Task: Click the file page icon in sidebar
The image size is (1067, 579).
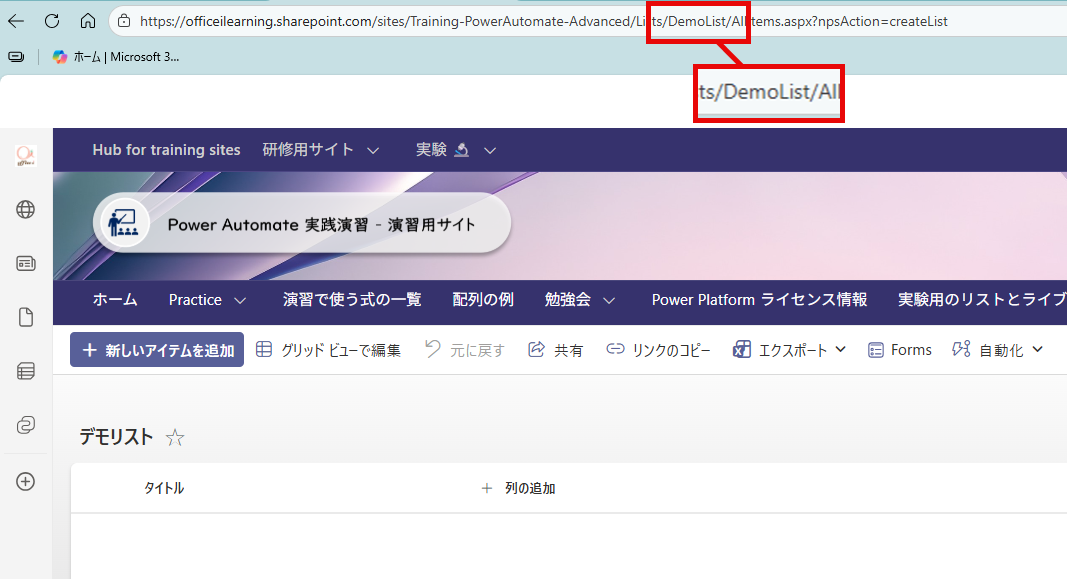Action: point(26,317)
